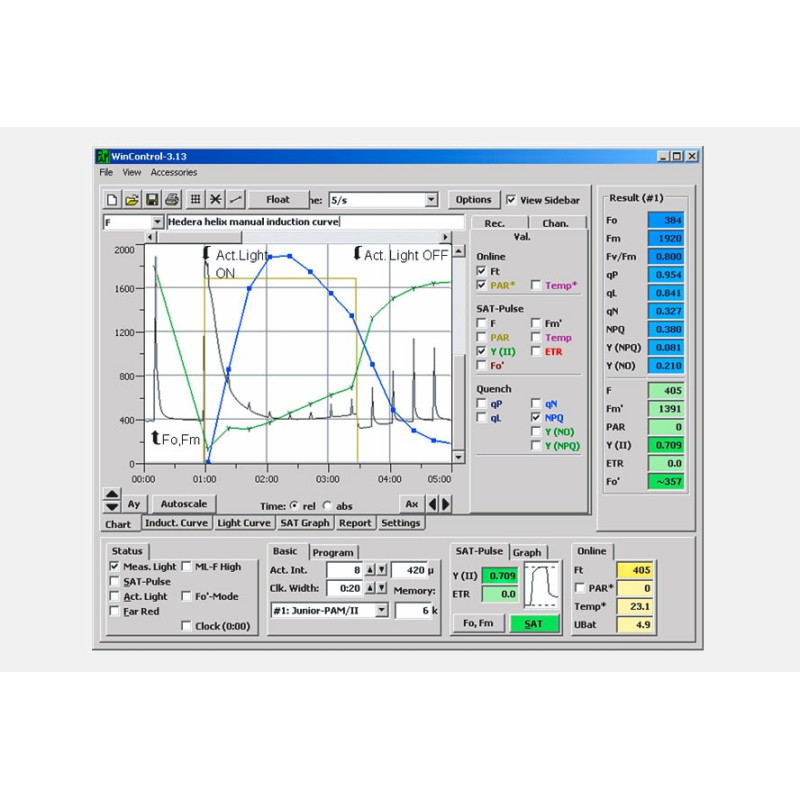Select the curve line tool icon
This screenshot has height=800, width=800.
click(237, 199)
